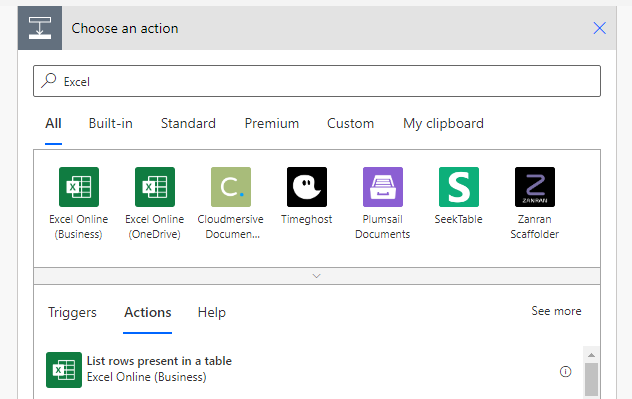Show the Custom connectors tab

350,123
